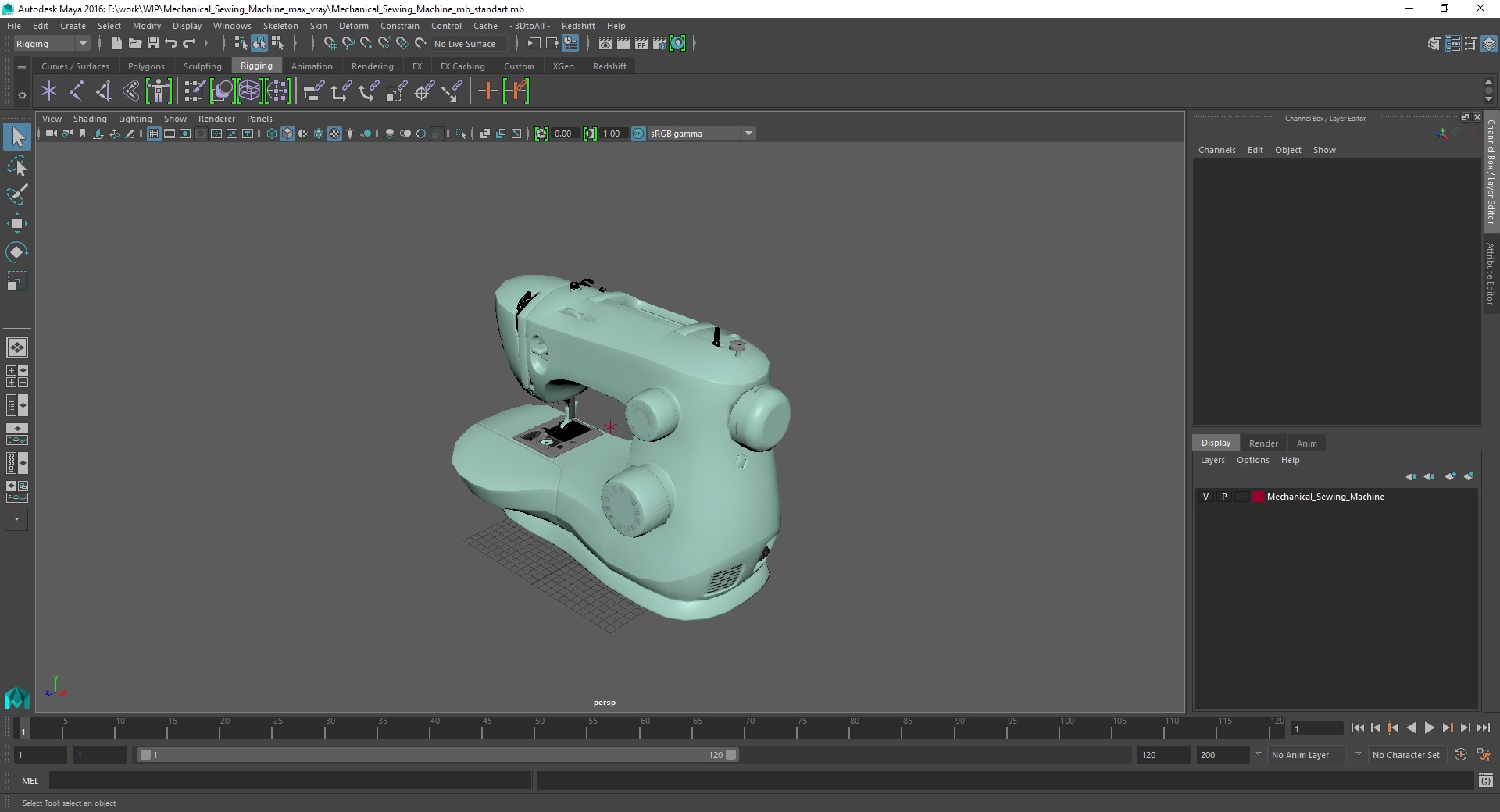The image size is (1500, 812).
Task: Open Options menu in Layer Editor
Action: (x=1252, y=460)
